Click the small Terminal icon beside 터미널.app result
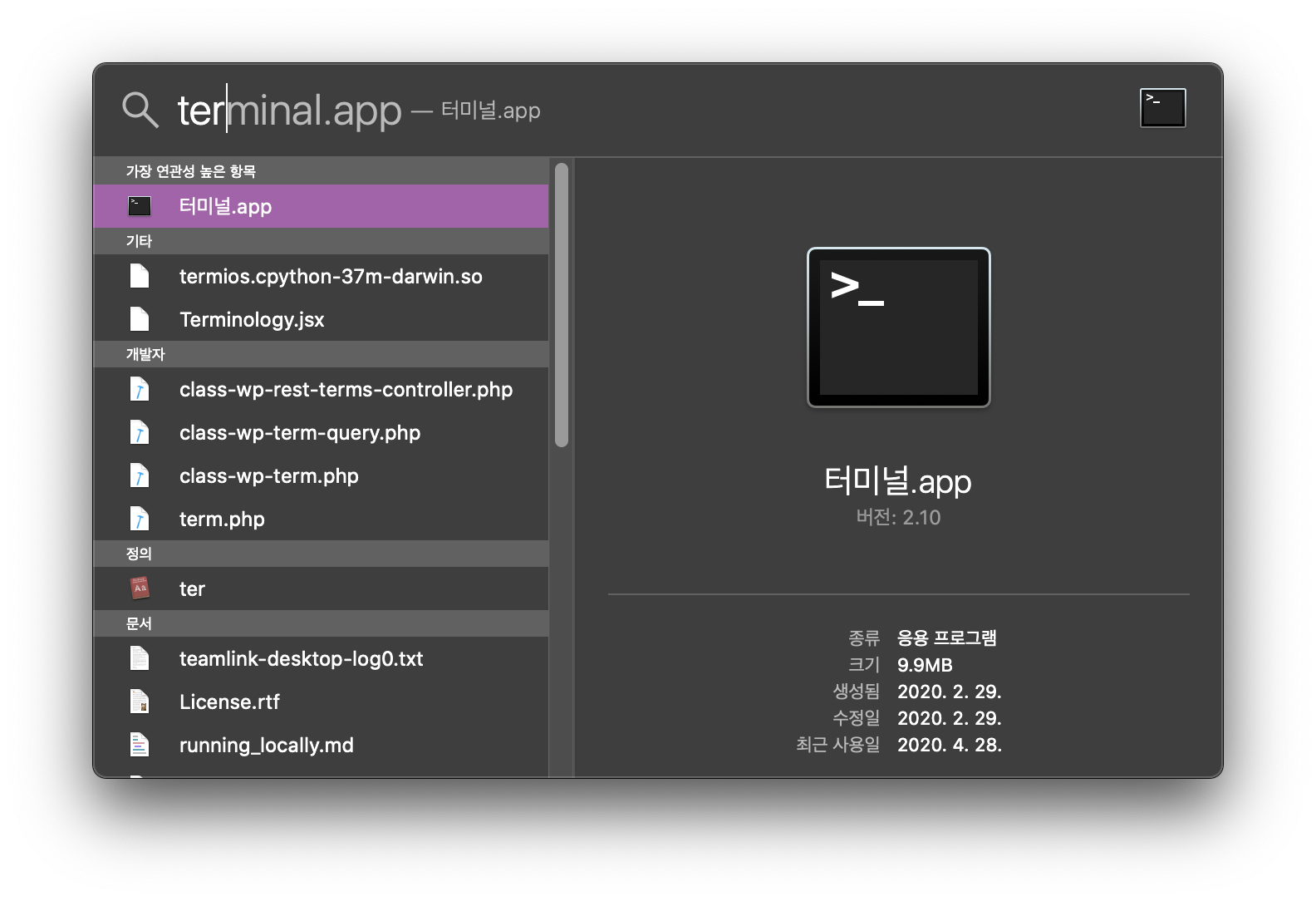The height and width of the screenshot is (901, 1316). coord(140,206)
